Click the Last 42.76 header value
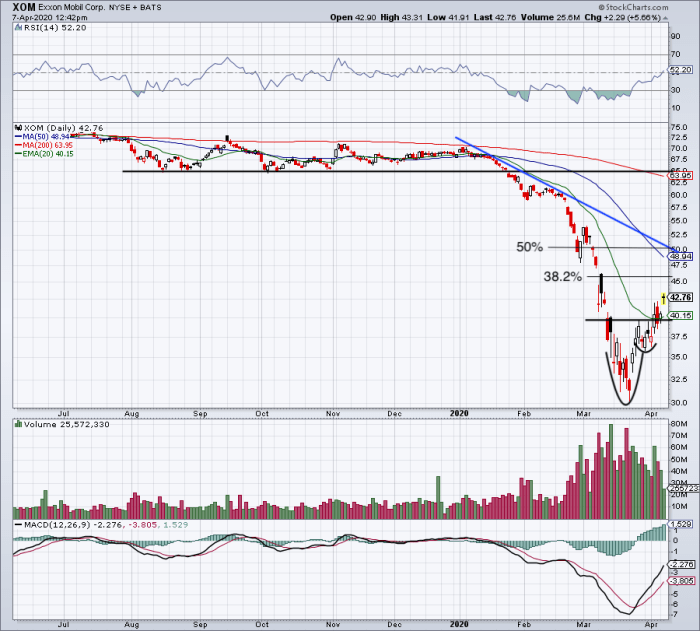Screen dimensions: 700x631 pos(495,17)
